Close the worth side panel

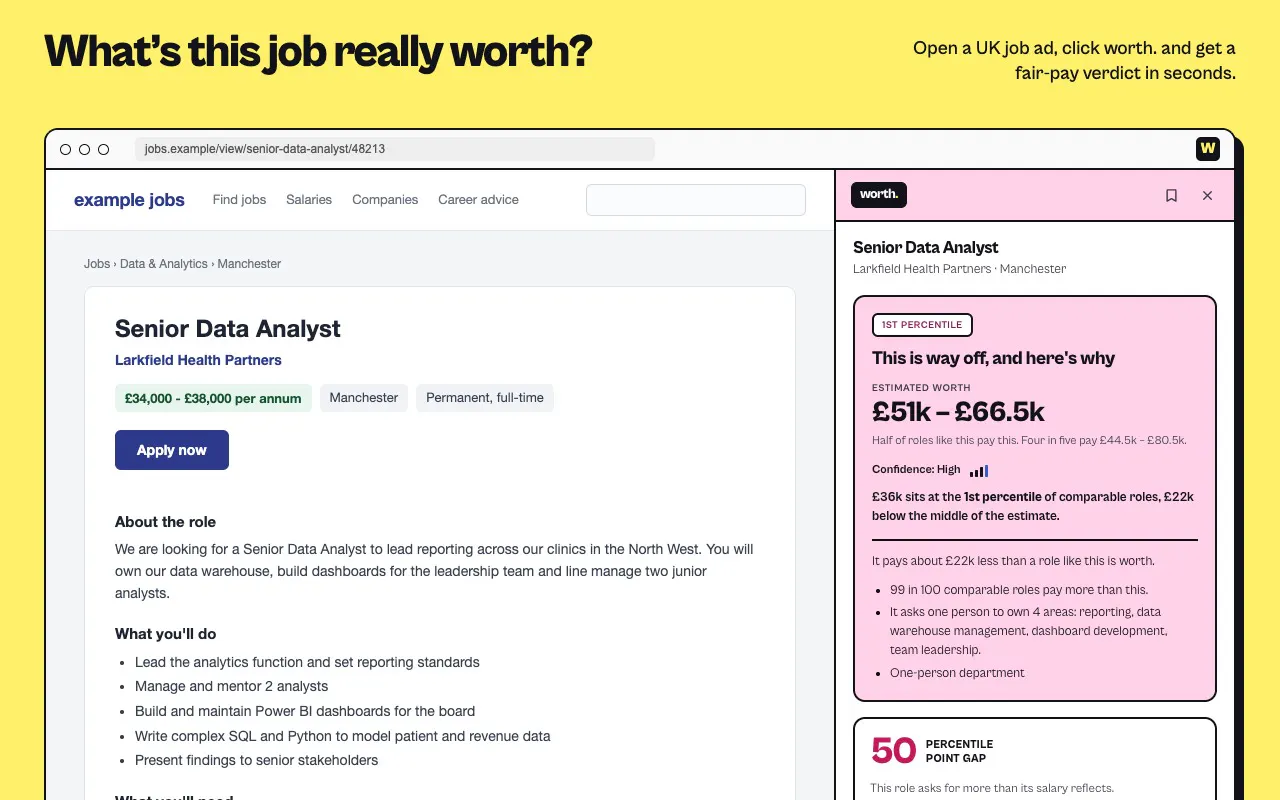coord(1207,196)
